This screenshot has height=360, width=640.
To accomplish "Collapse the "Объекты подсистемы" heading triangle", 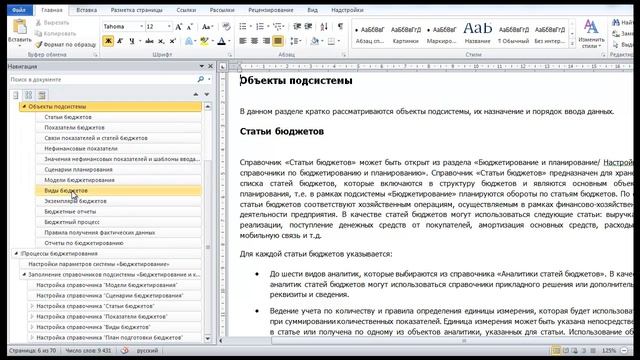I will 24,107.
